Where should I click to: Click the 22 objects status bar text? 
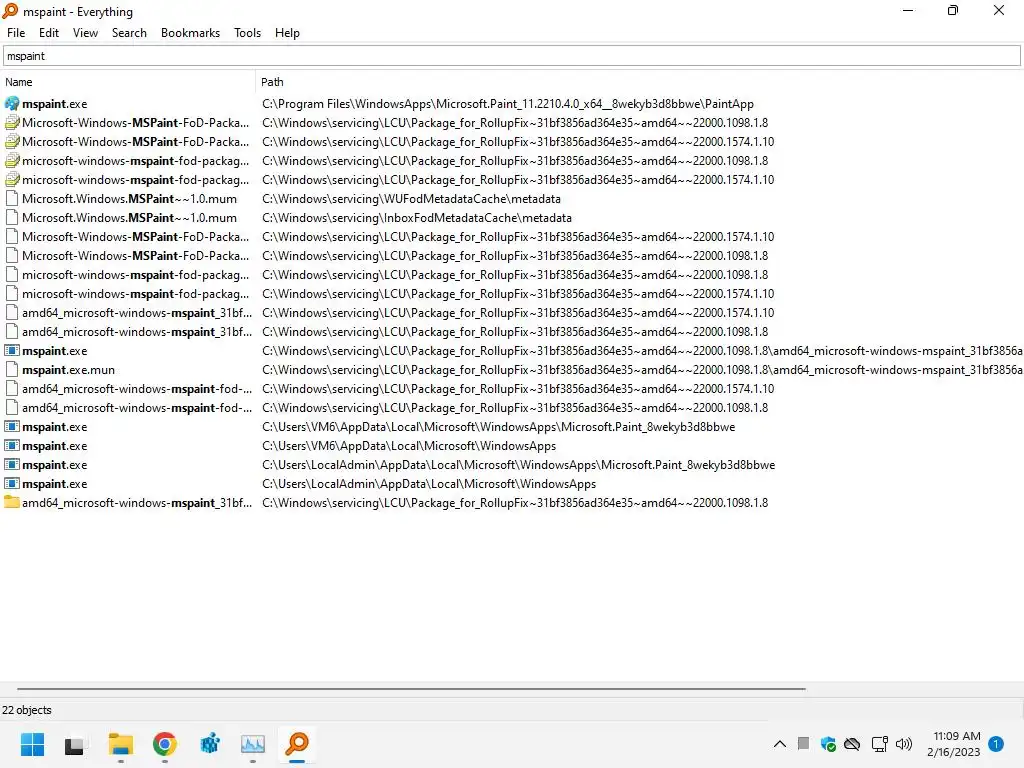point(27,710)
